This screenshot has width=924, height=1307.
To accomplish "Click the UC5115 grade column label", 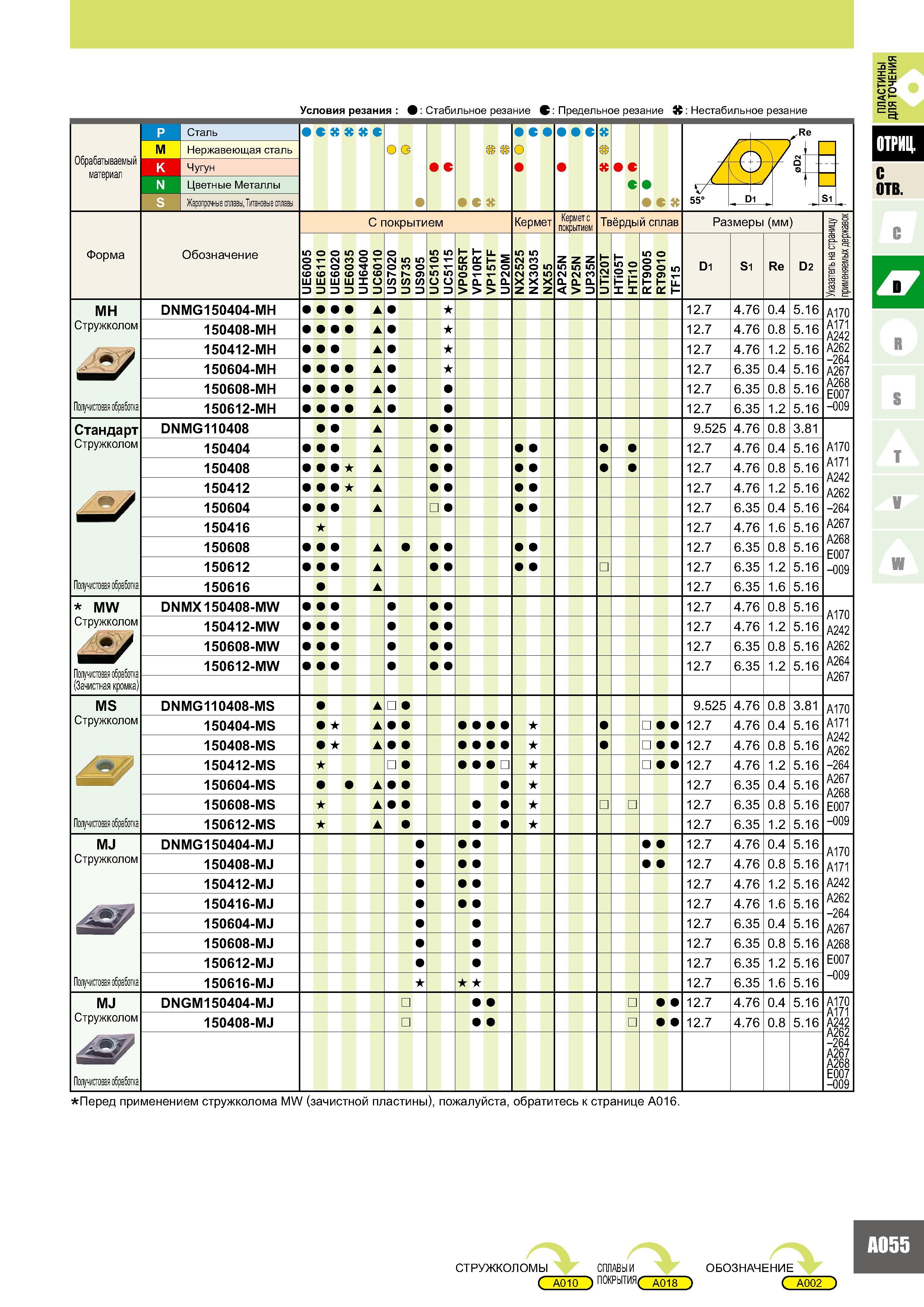I will pyautogui.click(x=448, y=272).
